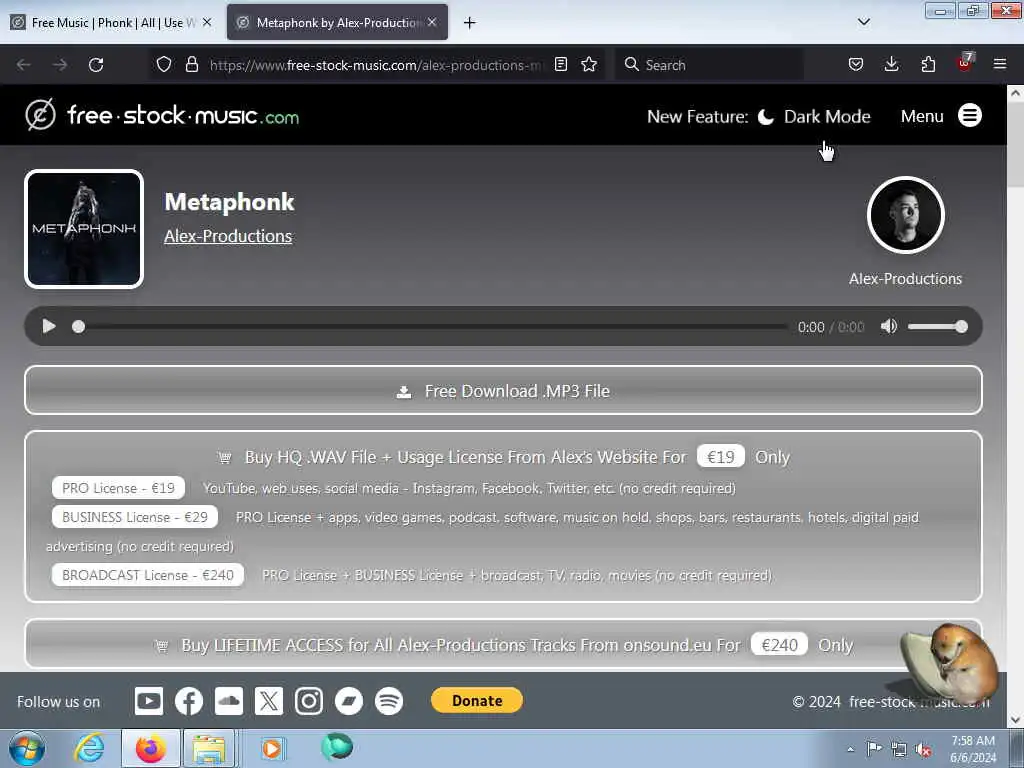This screenshot has width=1024, height=768.
Task: Click the Metaphonk album cover thumbnail
Action: [84, 229]
